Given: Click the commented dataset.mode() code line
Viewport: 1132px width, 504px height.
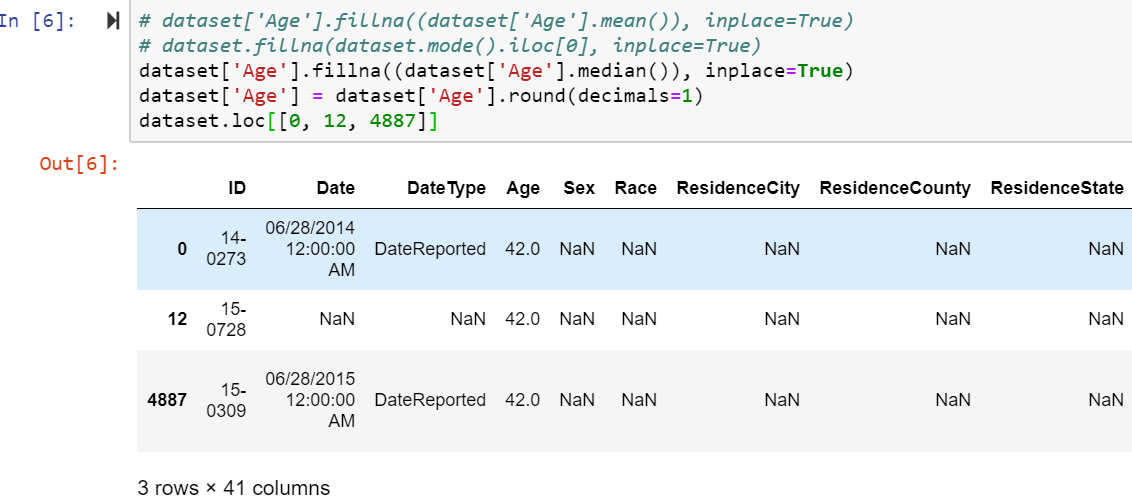Looking at the screenshot, I should click(450, 46).
